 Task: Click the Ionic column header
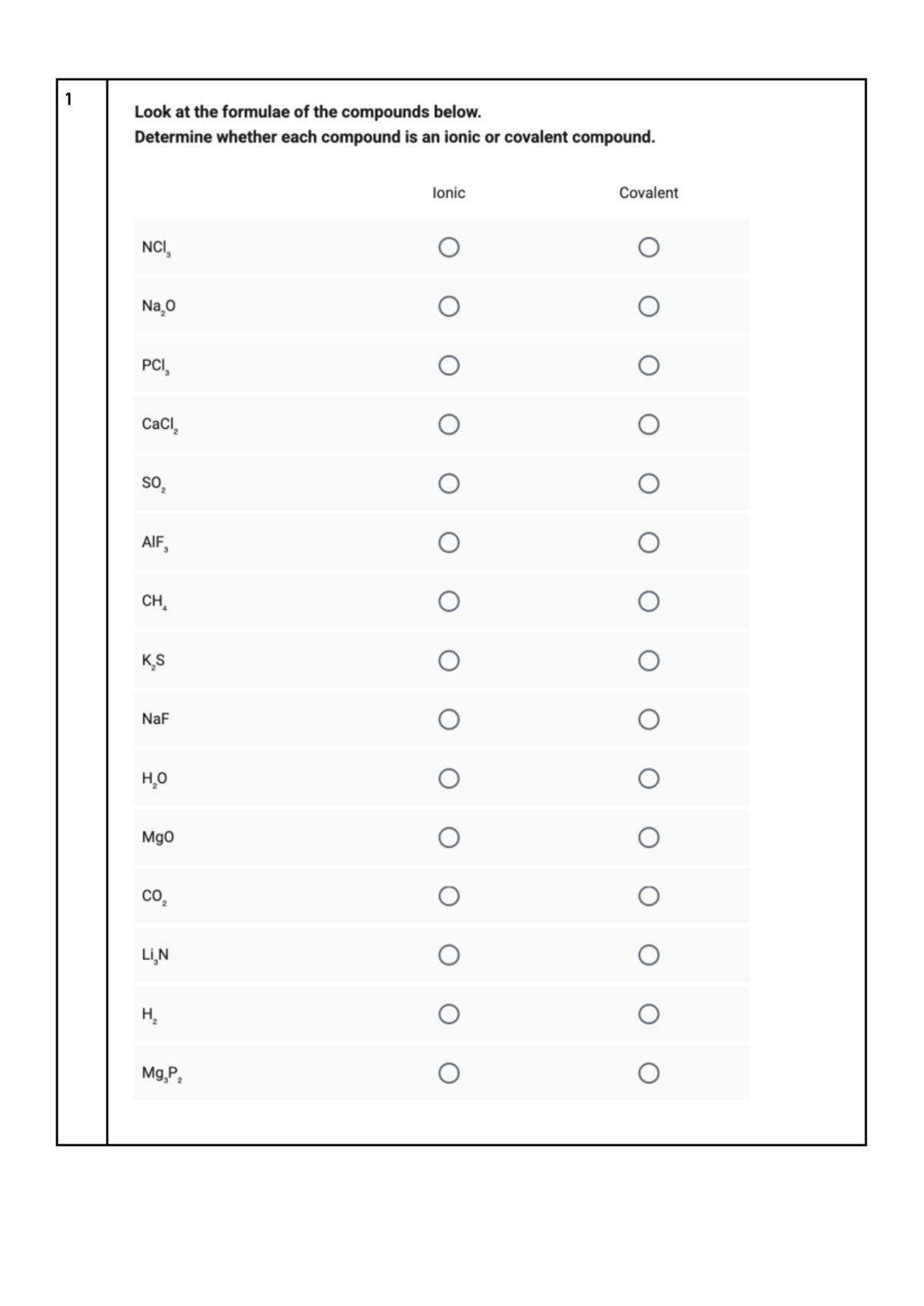449,193
